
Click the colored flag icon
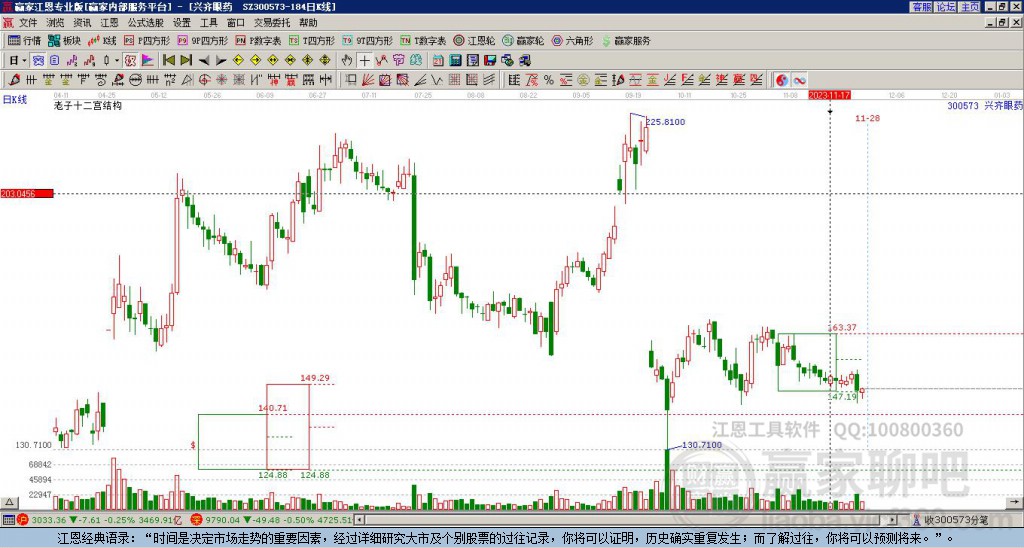point(148,61)
